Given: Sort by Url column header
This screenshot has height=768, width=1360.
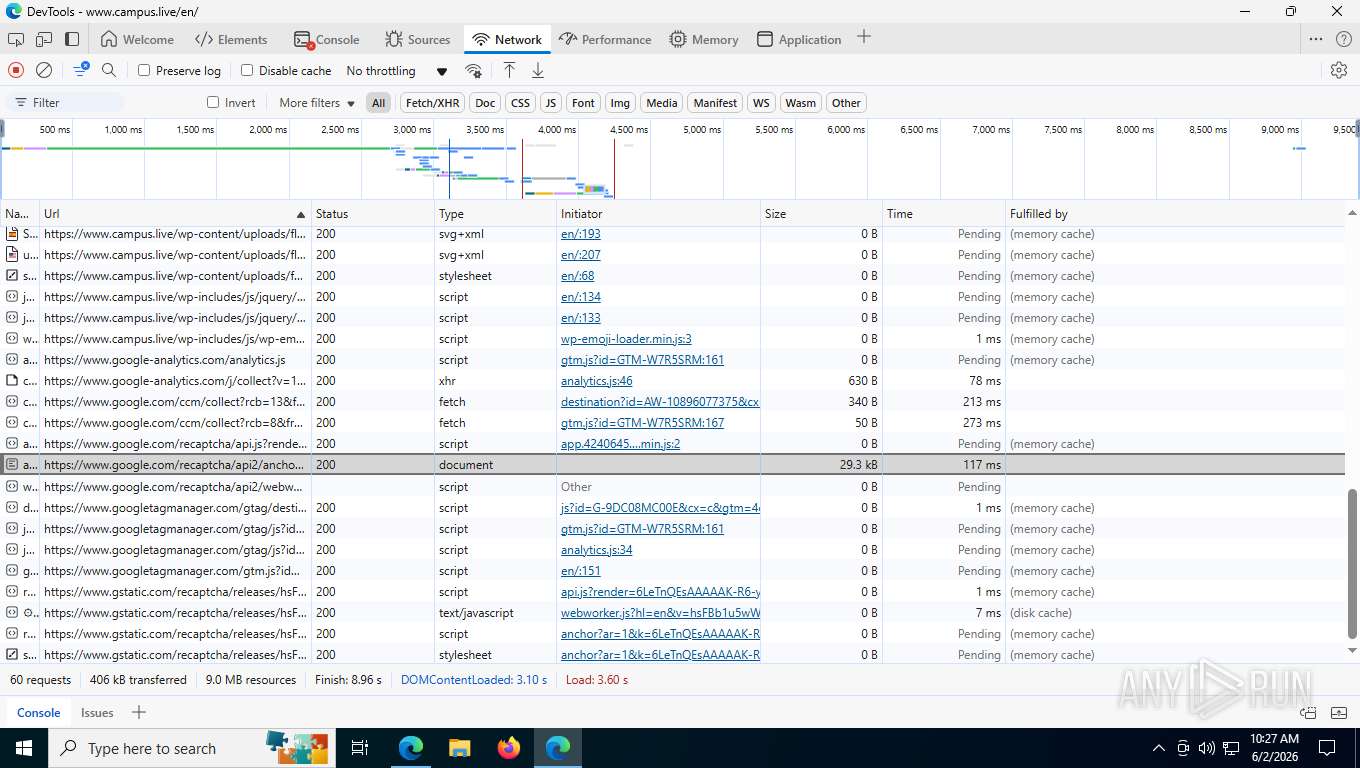Looking at the screenshot, I should (175, 214).
